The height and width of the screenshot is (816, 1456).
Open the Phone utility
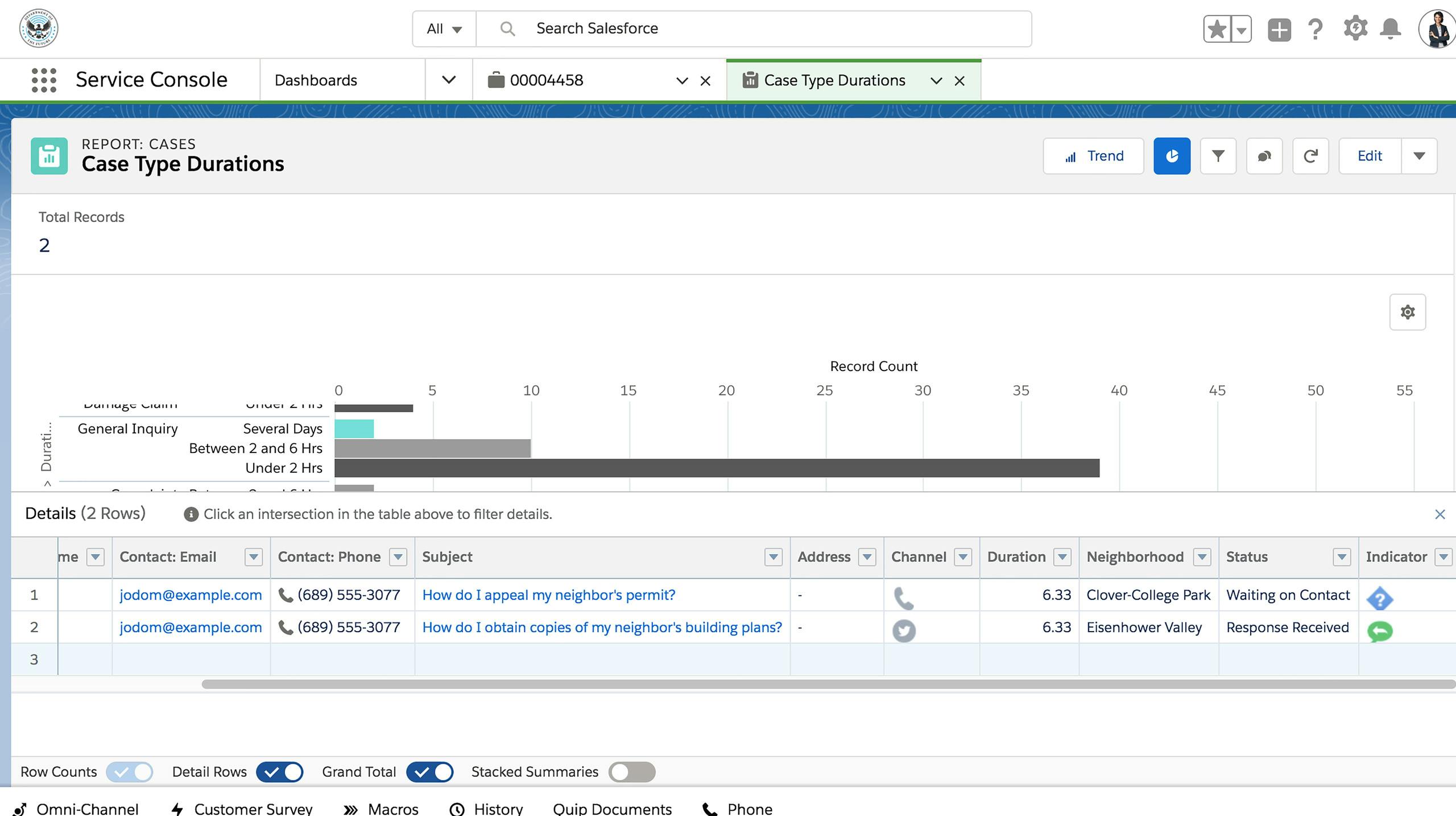tap(738, 809)
